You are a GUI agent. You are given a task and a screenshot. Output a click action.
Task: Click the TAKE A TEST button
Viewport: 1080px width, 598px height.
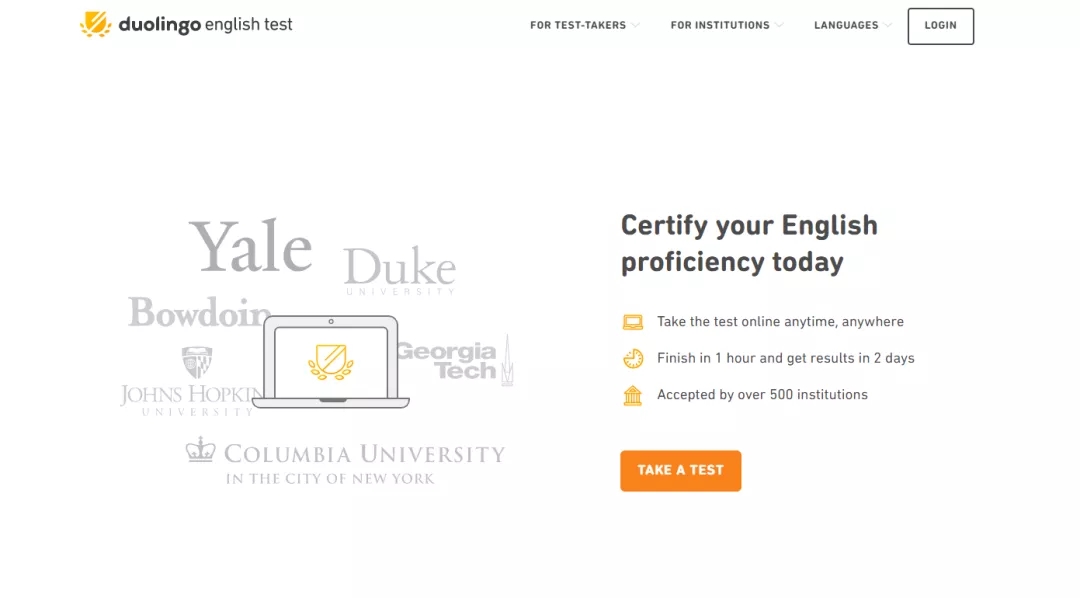[x=680, y=470]
